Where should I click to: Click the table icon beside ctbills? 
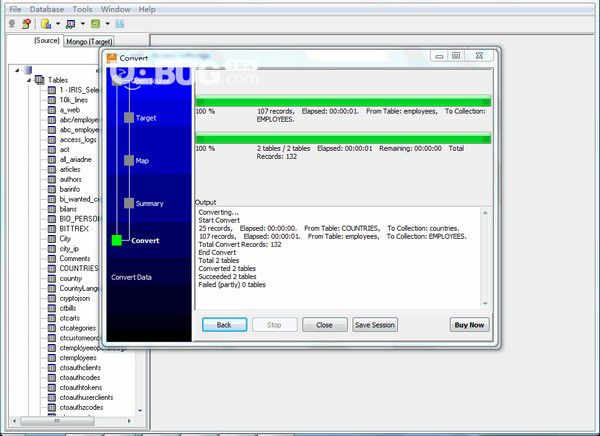click(52, 308)
